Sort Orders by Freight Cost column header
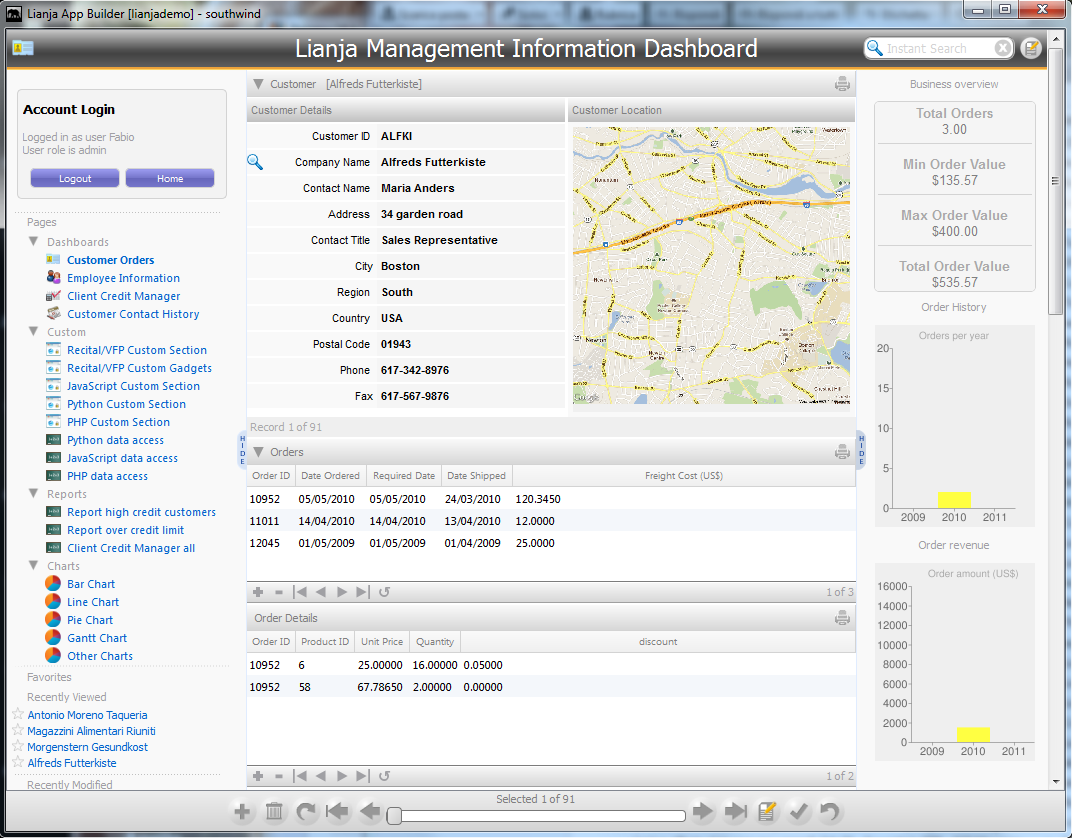 pyautogui.click(x=684, y=476)
